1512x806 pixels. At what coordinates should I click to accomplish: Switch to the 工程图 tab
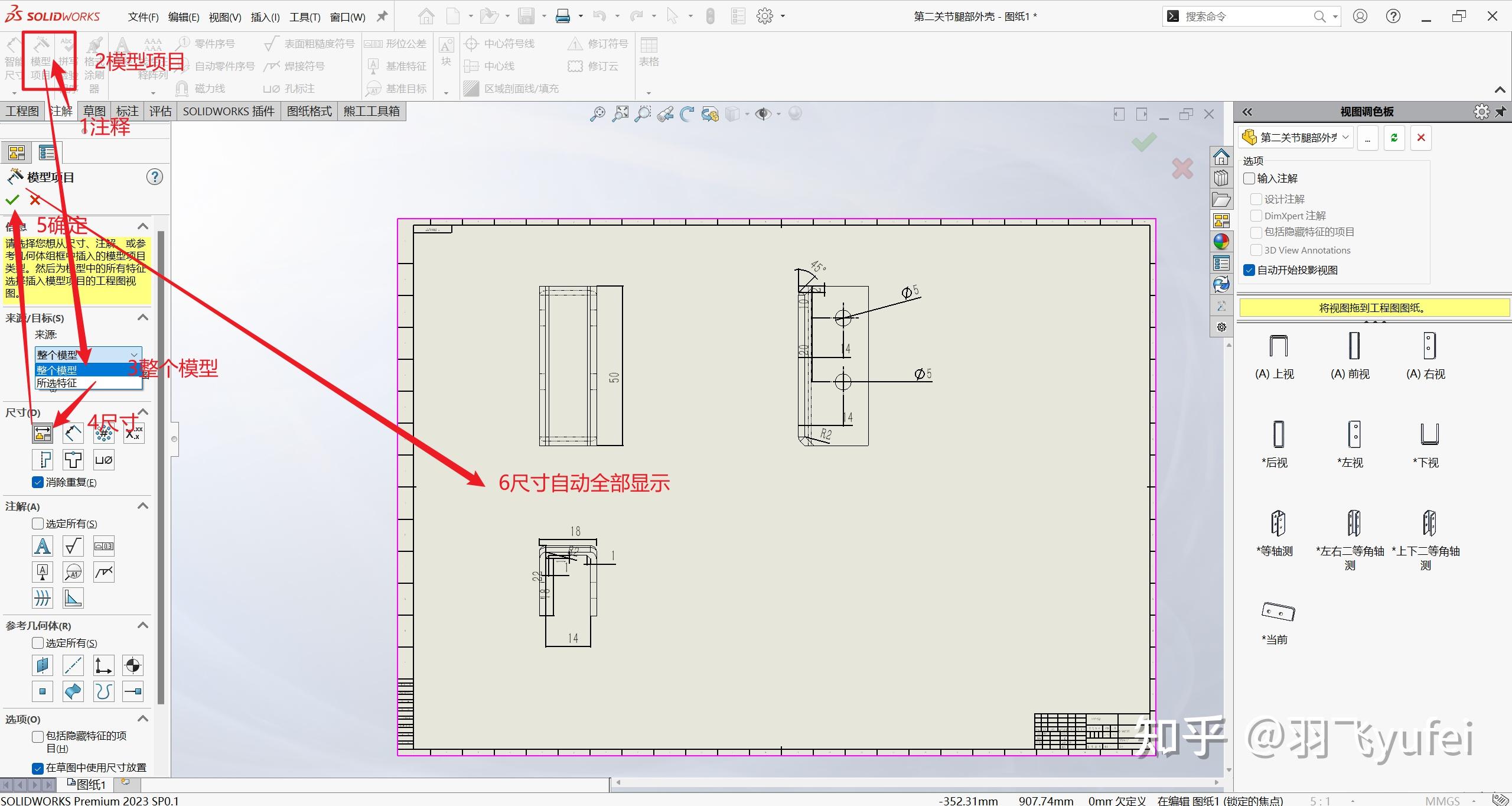(x=22, y=111)
